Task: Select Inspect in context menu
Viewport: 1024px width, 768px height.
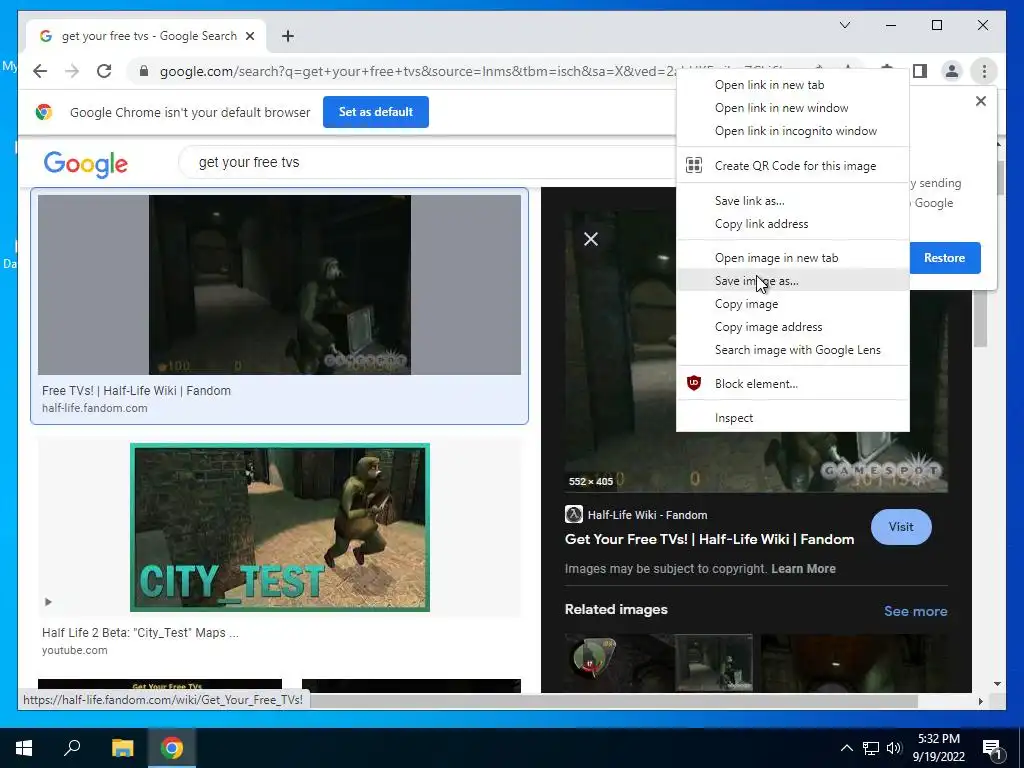Action: (793, 418)
